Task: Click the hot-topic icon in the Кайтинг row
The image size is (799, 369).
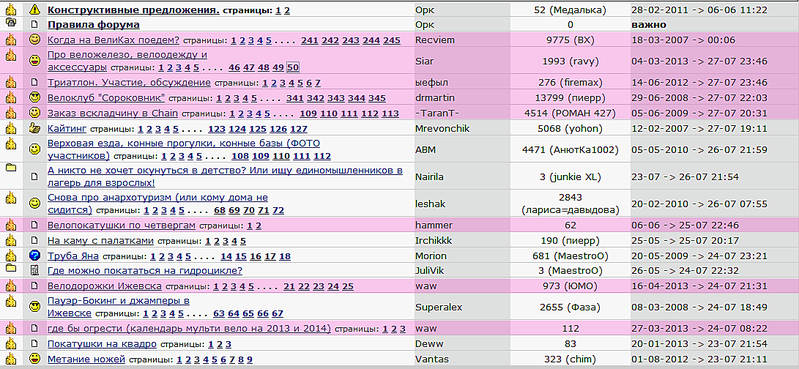Action: (10, 127)
